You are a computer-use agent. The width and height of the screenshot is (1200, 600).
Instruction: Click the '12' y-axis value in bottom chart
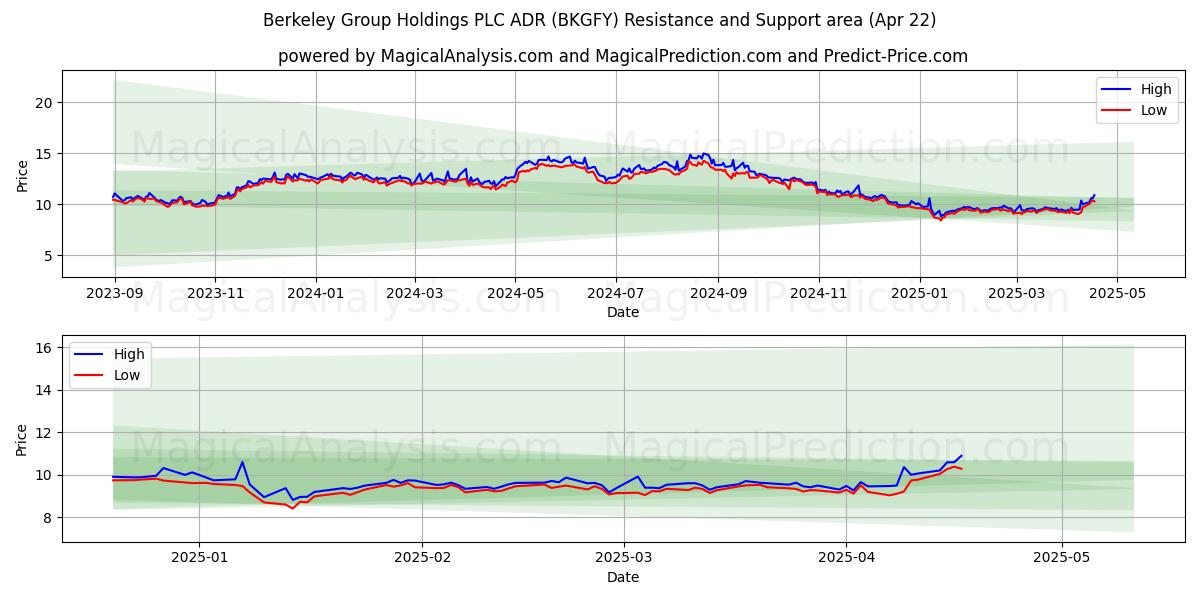coord(45,433)
